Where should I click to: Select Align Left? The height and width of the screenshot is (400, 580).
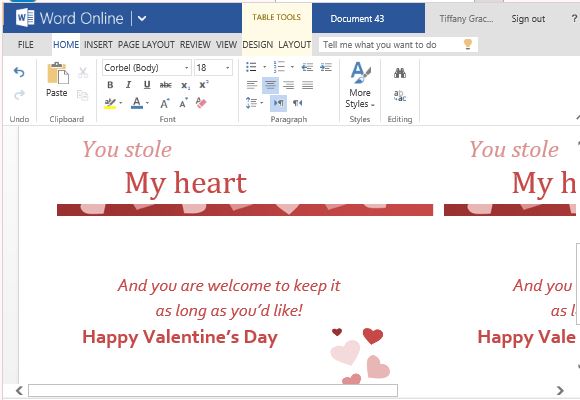(x=252, y=85)
